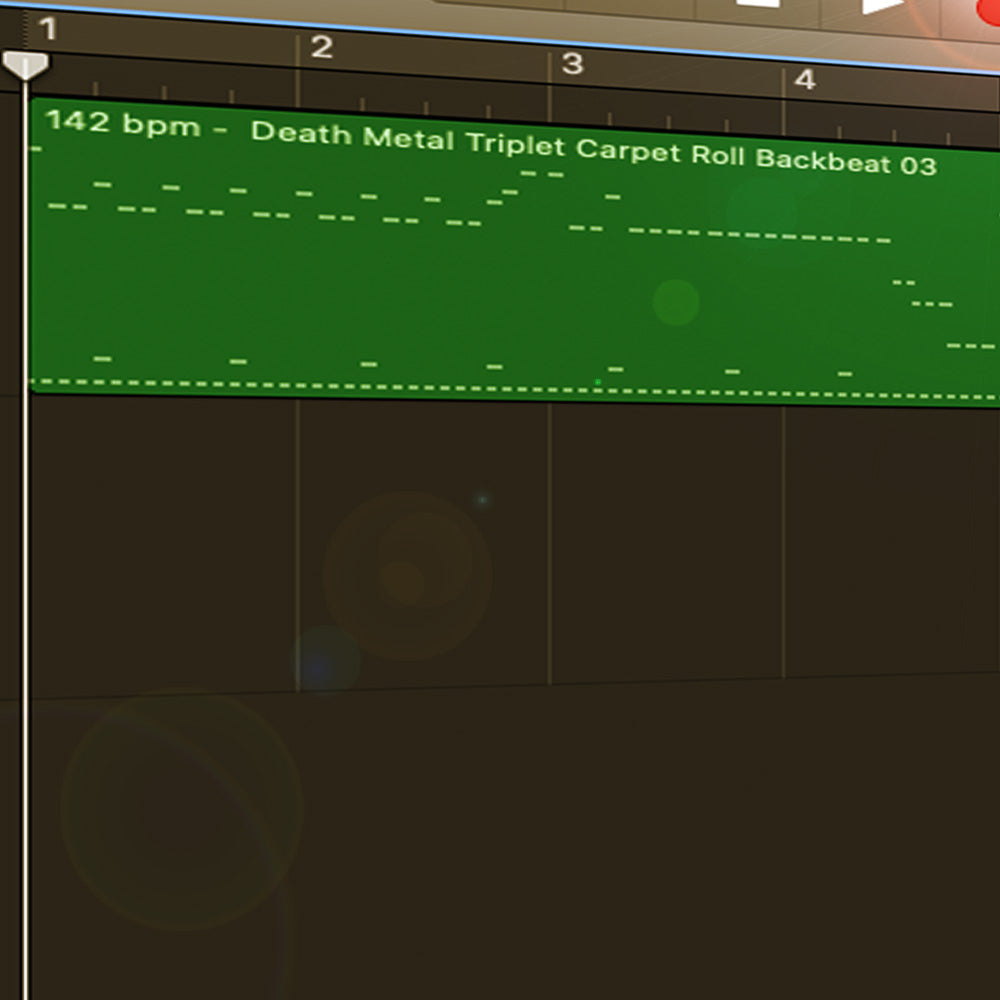The image size is (1000, 1000).
Task: Click the Stop transport button
Action: tap(758, 3)
